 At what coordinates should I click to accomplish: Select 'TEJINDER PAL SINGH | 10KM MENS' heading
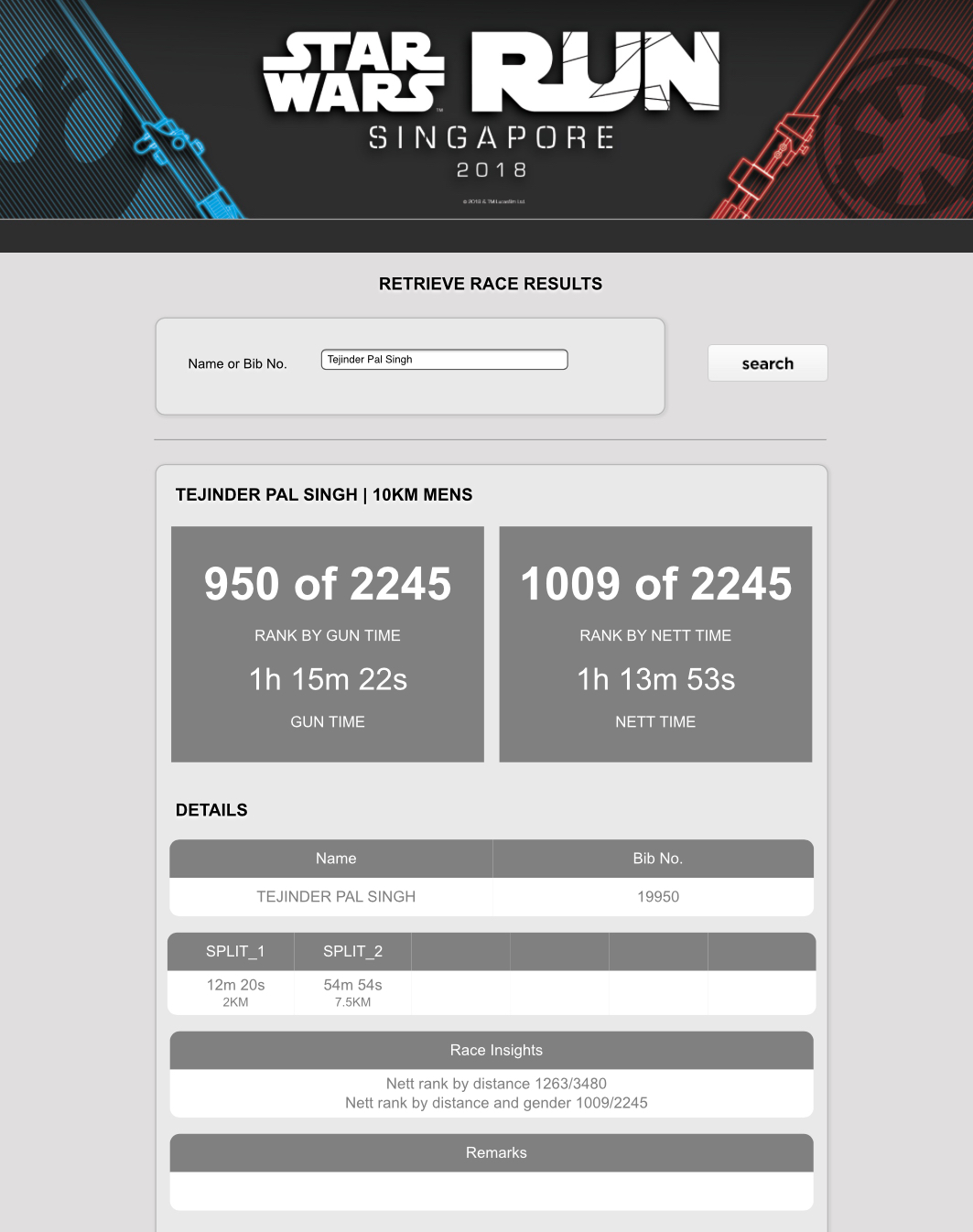click(x=324, y=494)
